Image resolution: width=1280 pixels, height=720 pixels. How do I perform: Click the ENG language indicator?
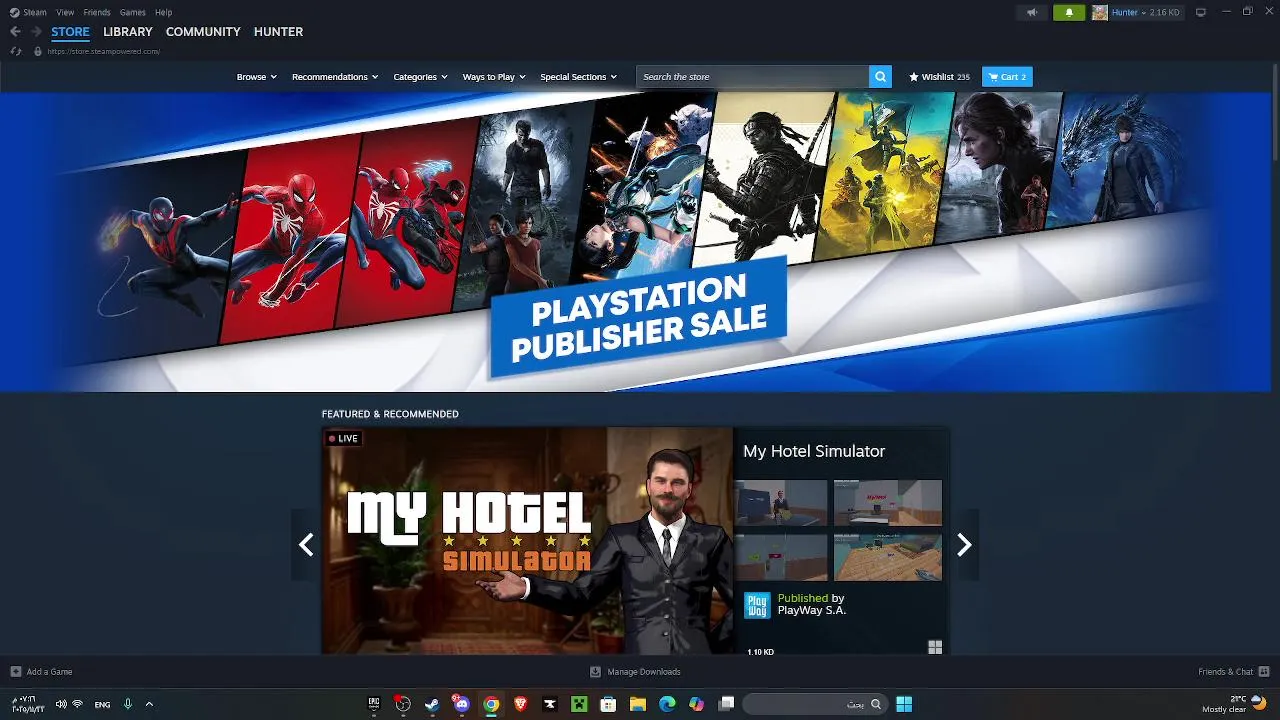click(102, 704)
